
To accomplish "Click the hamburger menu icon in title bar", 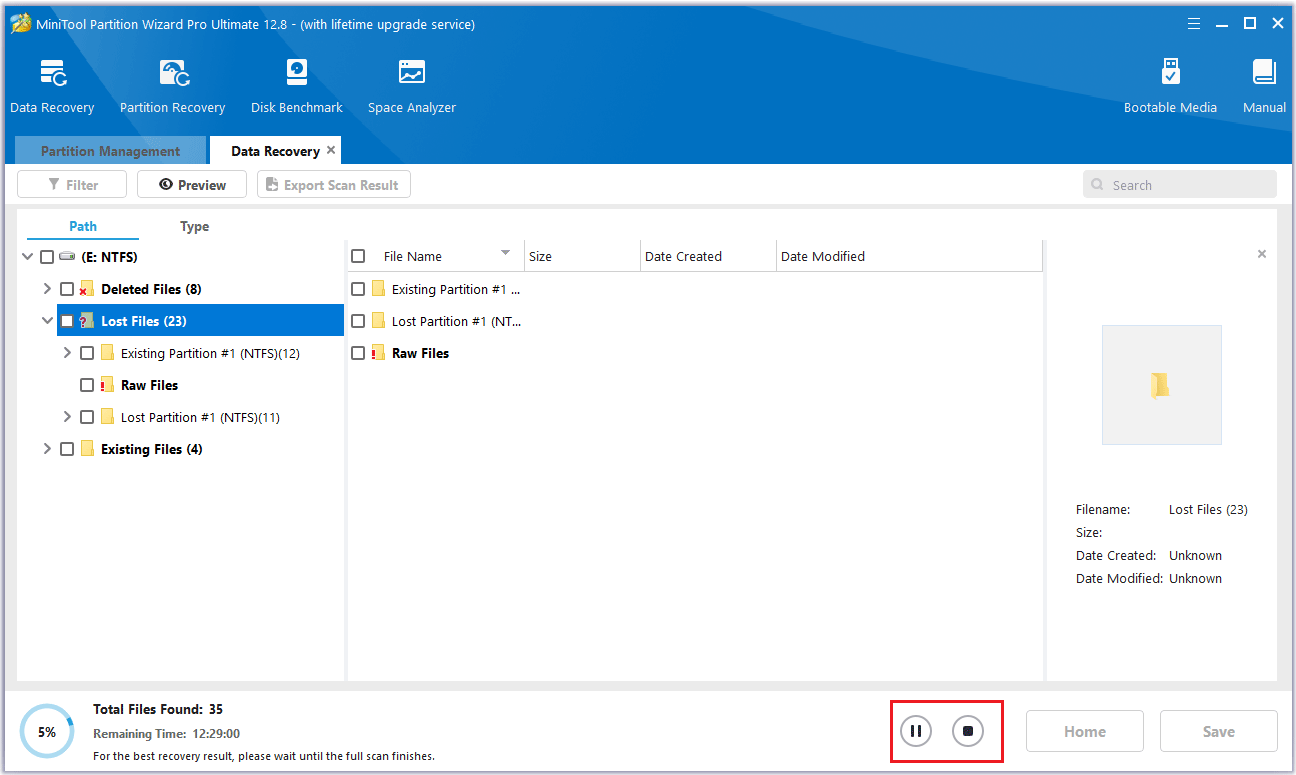I will [x=1194, y=23].
